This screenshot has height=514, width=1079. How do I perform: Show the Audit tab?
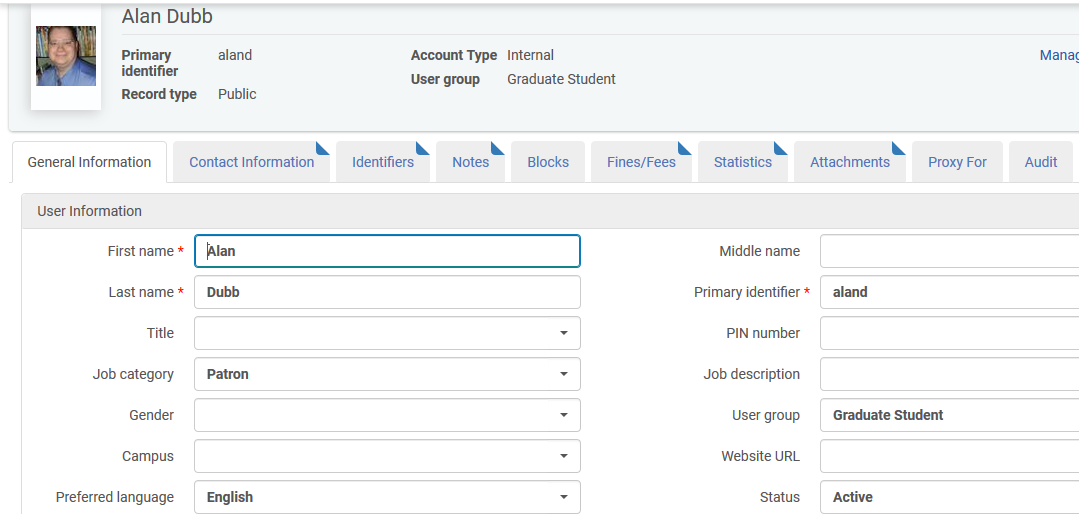click(x=1040, y=162)
